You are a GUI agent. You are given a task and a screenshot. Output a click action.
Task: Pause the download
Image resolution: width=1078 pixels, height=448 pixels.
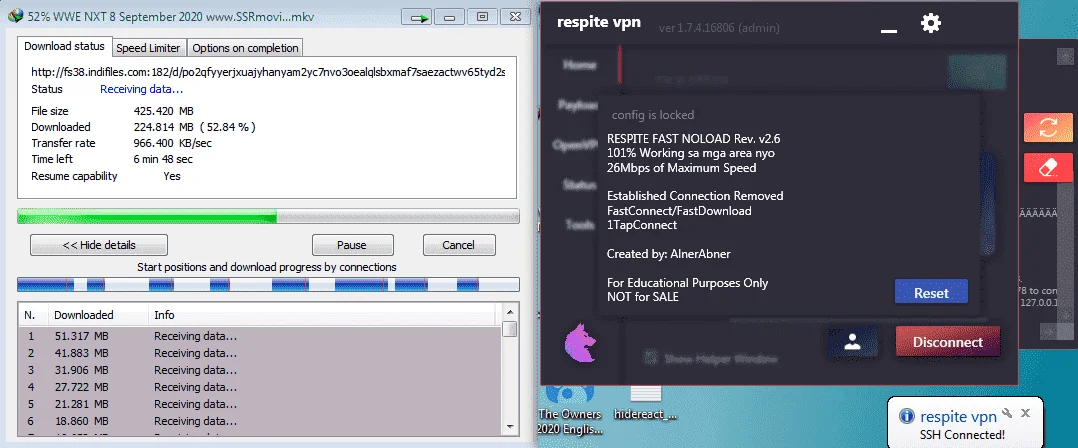(x=352, y=245)
